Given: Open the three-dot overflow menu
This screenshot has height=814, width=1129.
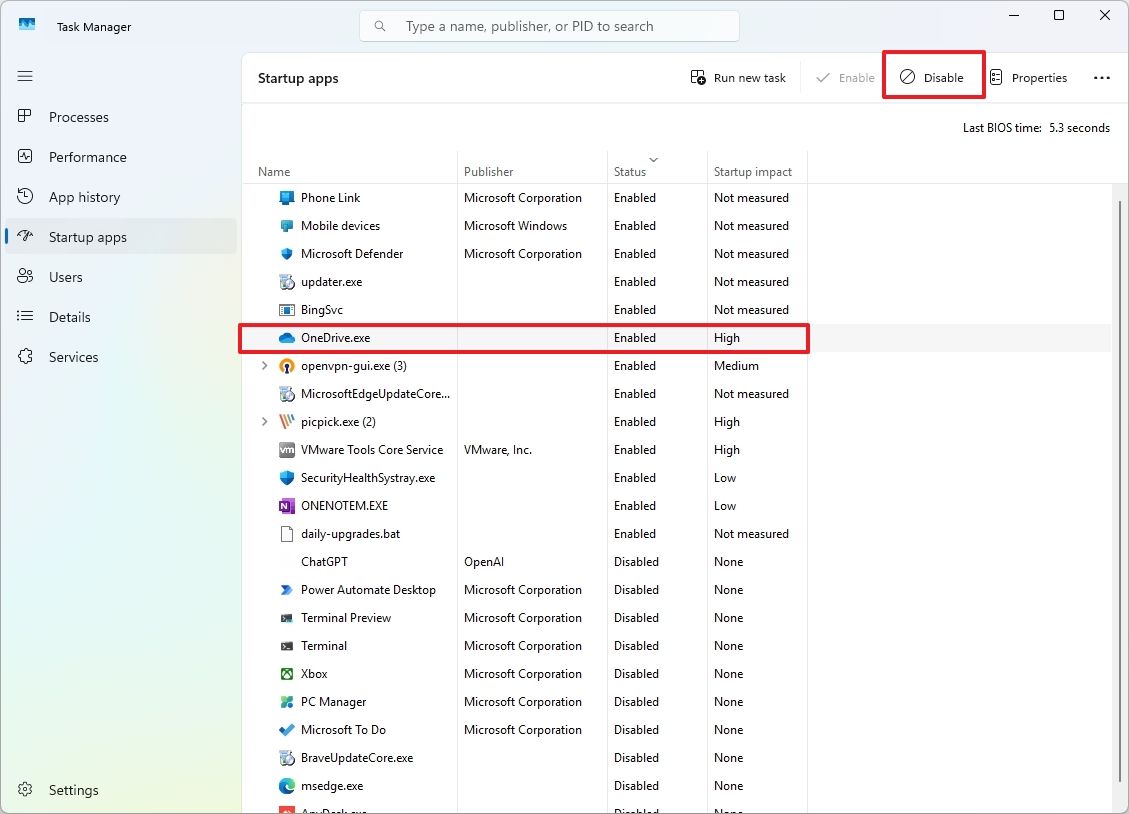Looking at the screenshot, I should (x=1101, y=77).
